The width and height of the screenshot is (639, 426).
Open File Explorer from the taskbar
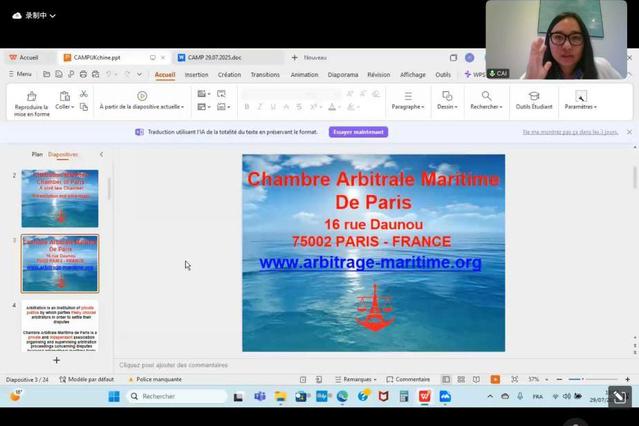(x=280, y=396)
